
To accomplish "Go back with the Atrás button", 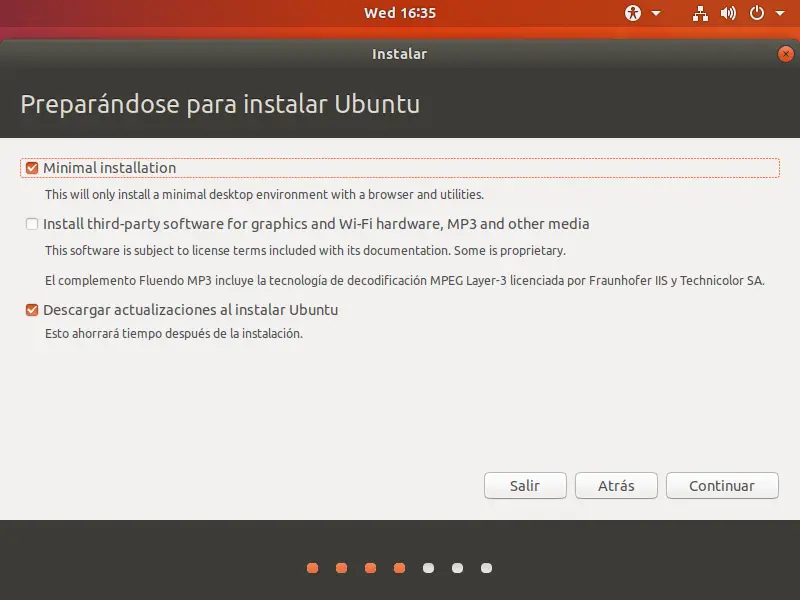I will pos(616,486).
